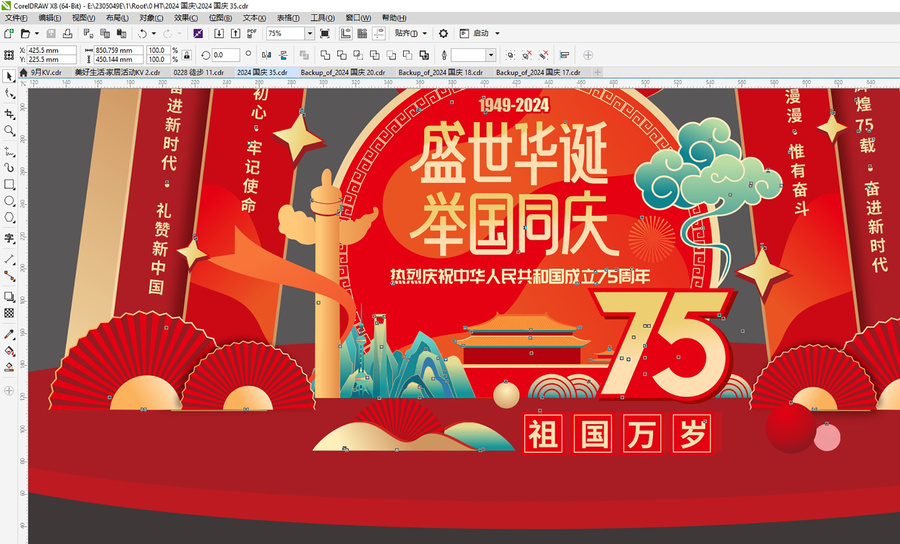Select the Color Eyedropper tool
The height and width of the screenshot is (544, 900).
pos(9,334)
